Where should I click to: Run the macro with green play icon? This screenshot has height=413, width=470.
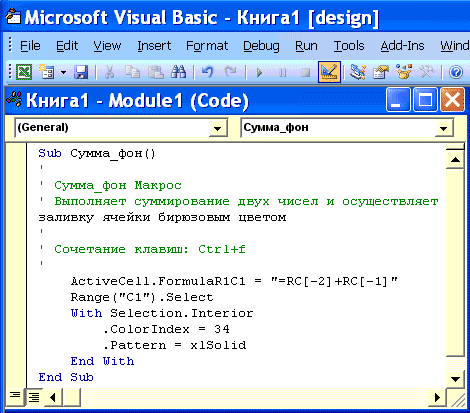(x=259, y=72)
